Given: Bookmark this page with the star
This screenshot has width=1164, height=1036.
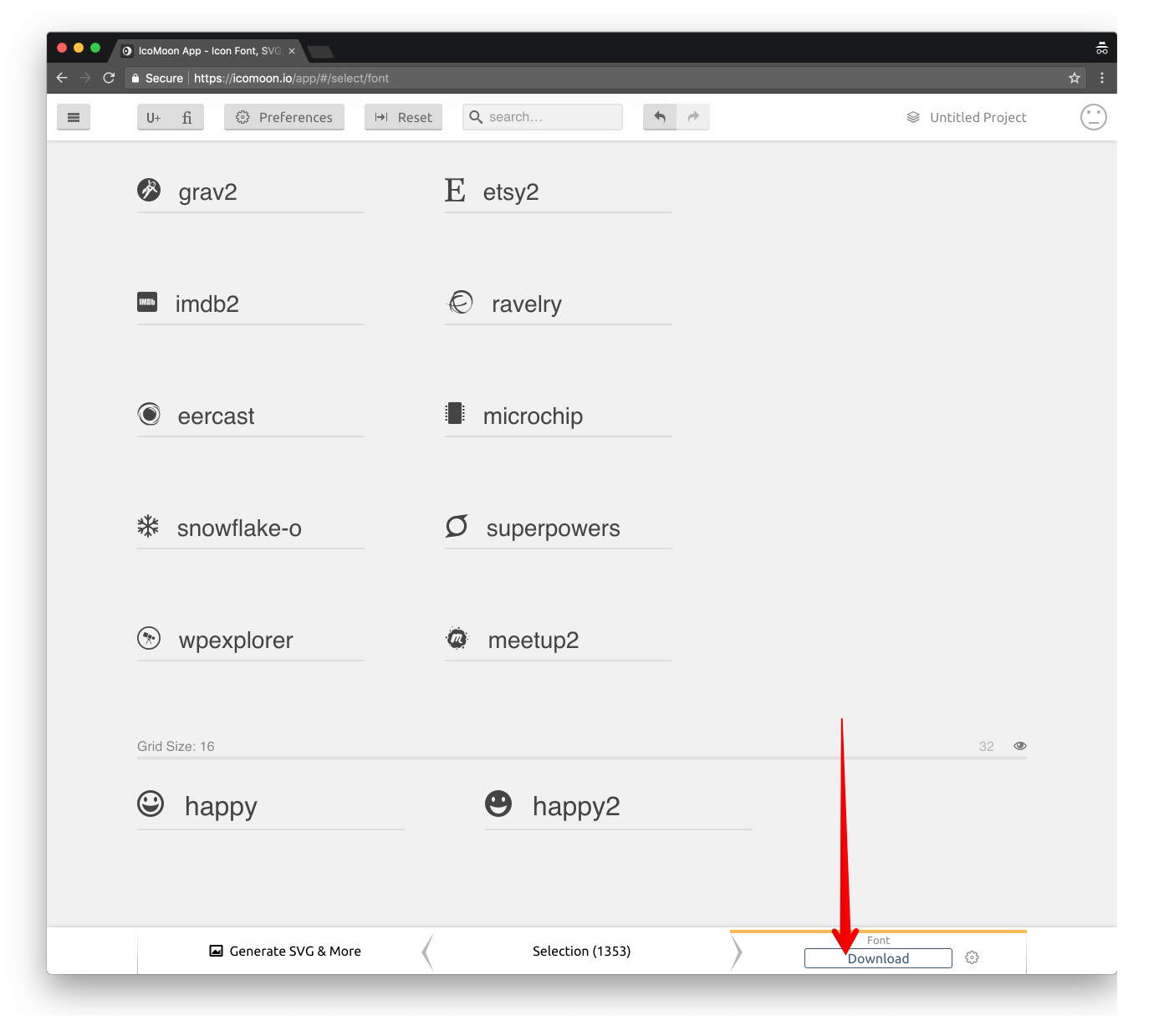Looking at the screenshot, I should click(x=1075, y=78).
